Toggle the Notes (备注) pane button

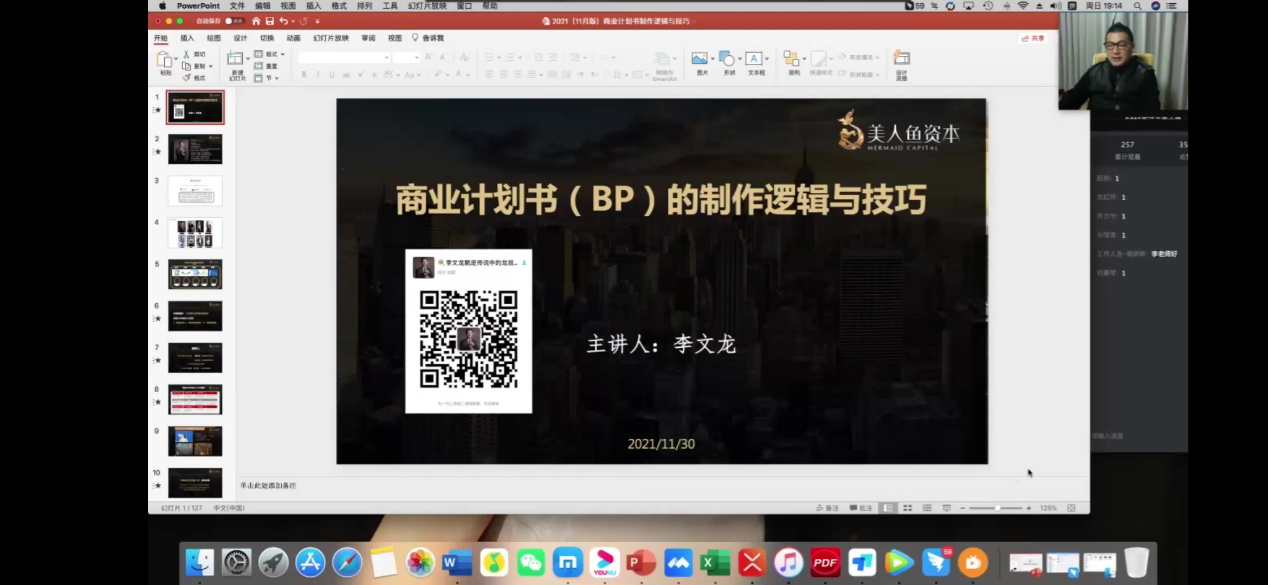point(827,508)
